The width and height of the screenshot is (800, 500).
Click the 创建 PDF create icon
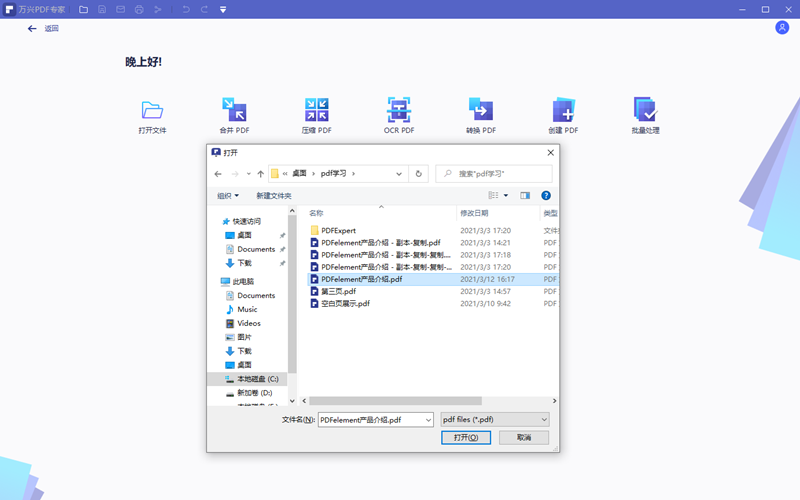tap(563, 110)
